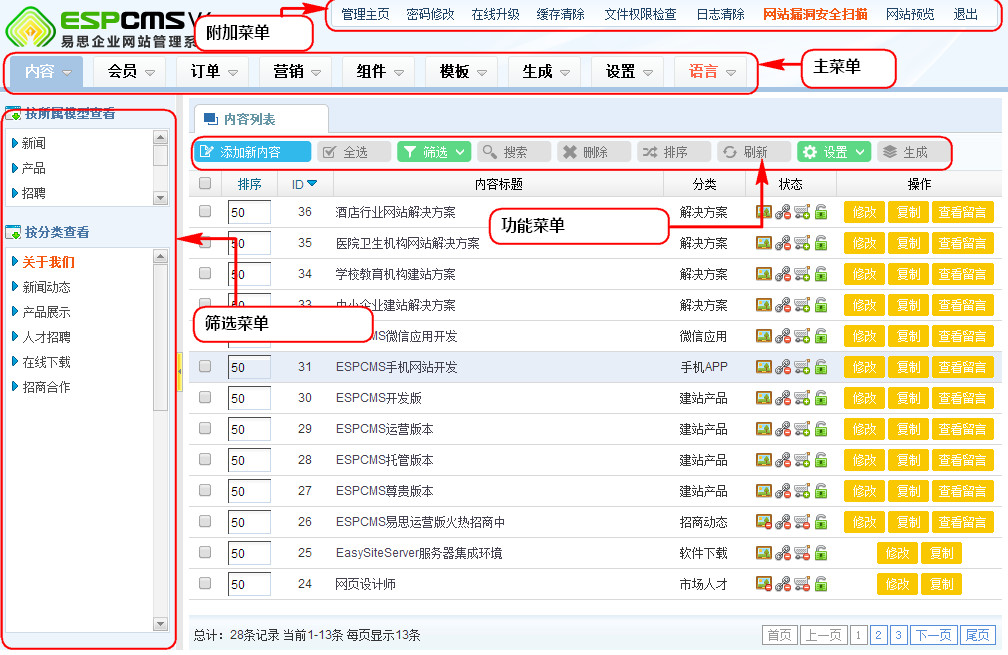Click the cart icon in ESPCMS运营版本 row
The image size is (1008, 655).
point(802,429)
